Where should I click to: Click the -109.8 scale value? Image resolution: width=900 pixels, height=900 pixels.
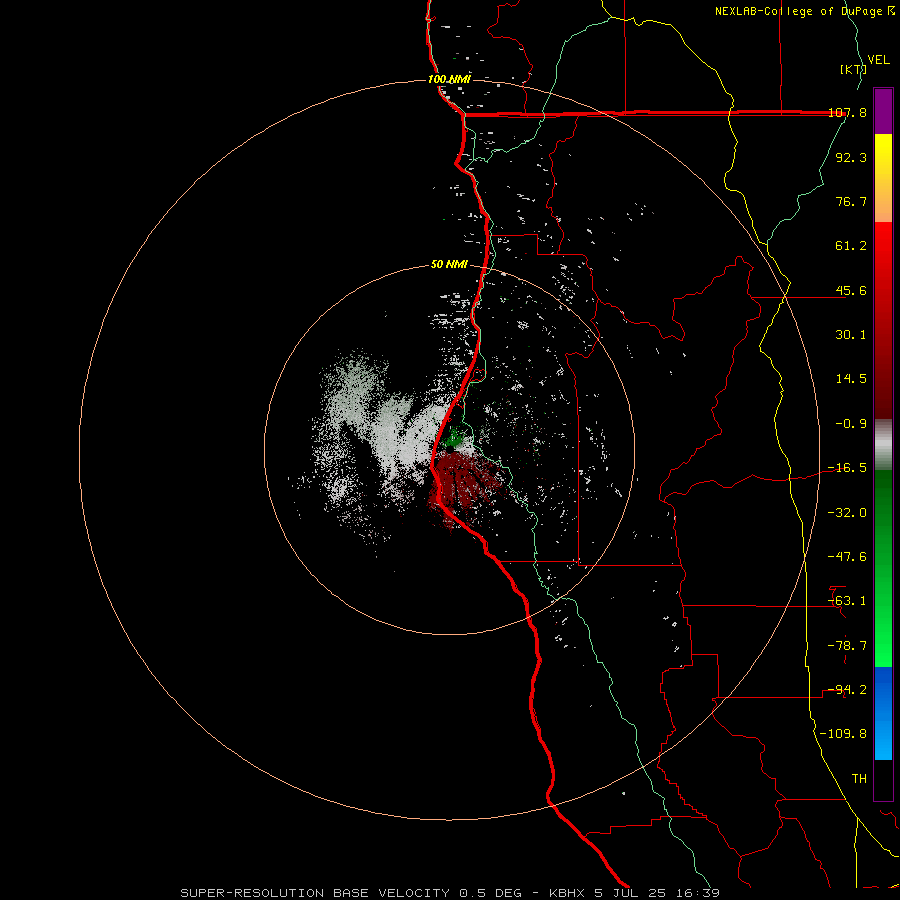click(x=843, y=734)
